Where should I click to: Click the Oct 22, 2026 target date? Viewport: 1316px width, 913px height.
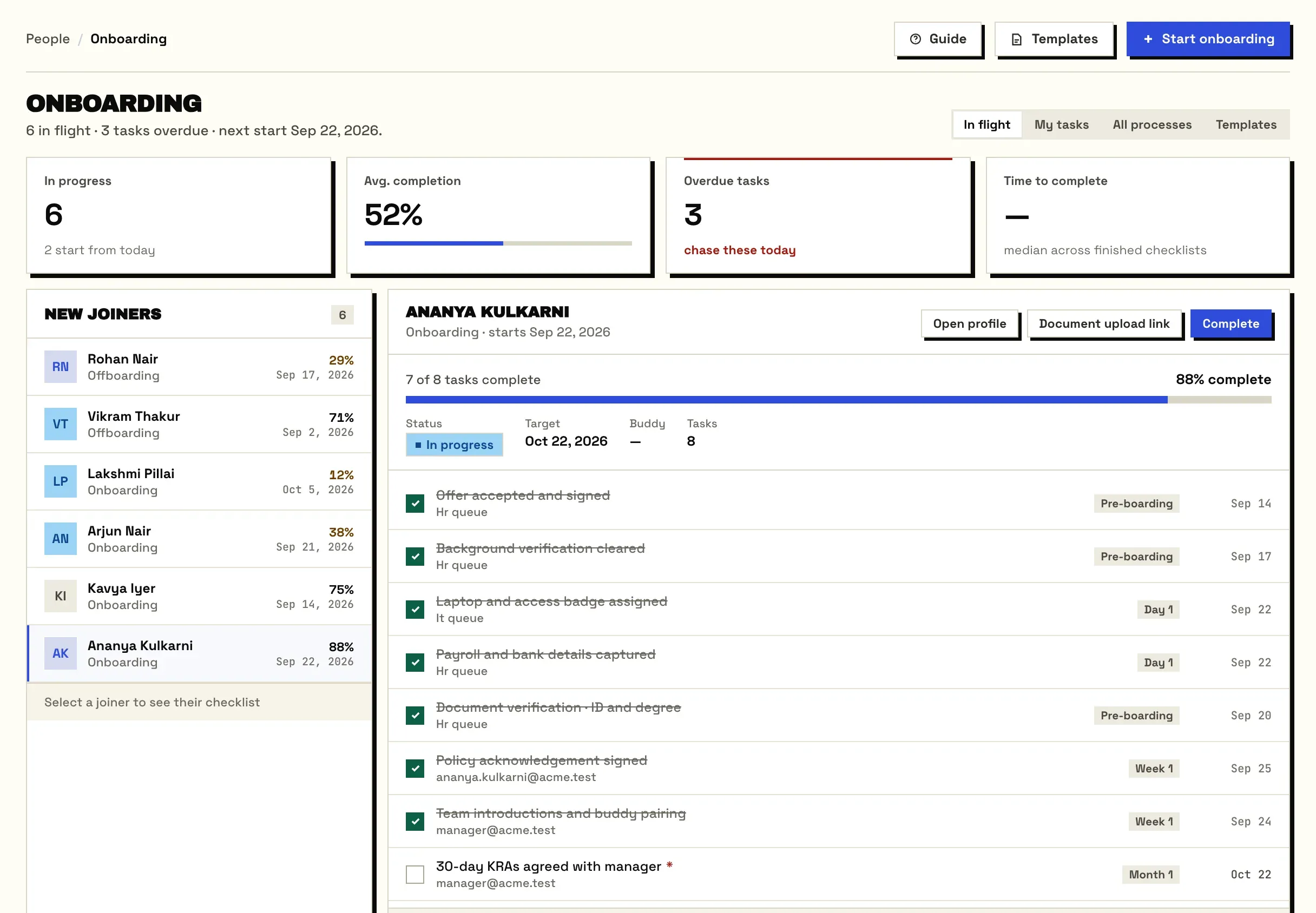click(x=566, y=441)
